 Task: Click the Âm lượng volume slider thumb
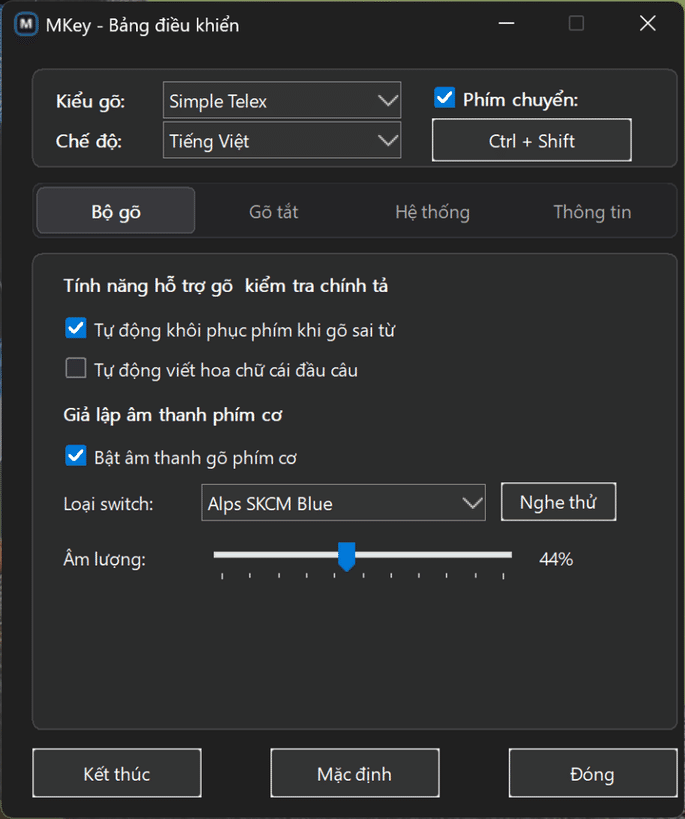346,557
